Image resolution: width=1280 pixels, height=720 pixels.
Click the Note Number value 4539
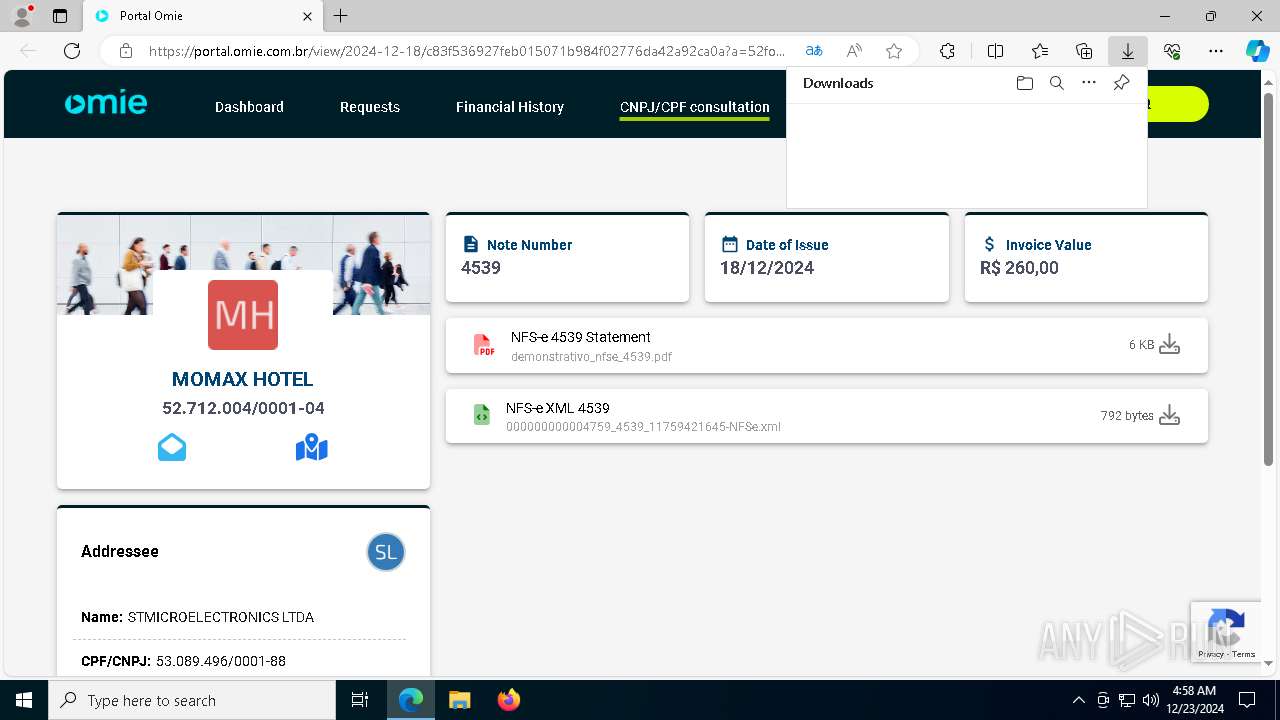click(x=481, y=268)
